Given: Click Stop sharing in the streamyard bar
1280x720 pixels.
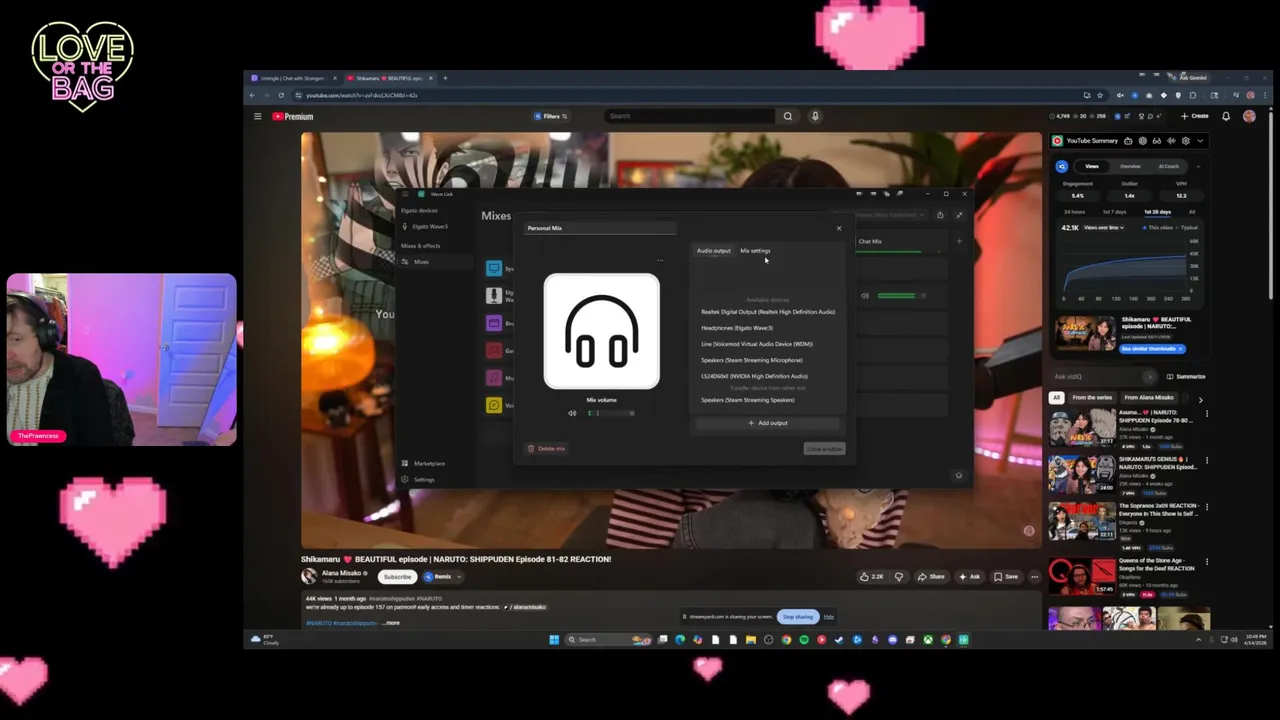Looking at the screenshot, I should pyautogui.click(x=798, y=617).
